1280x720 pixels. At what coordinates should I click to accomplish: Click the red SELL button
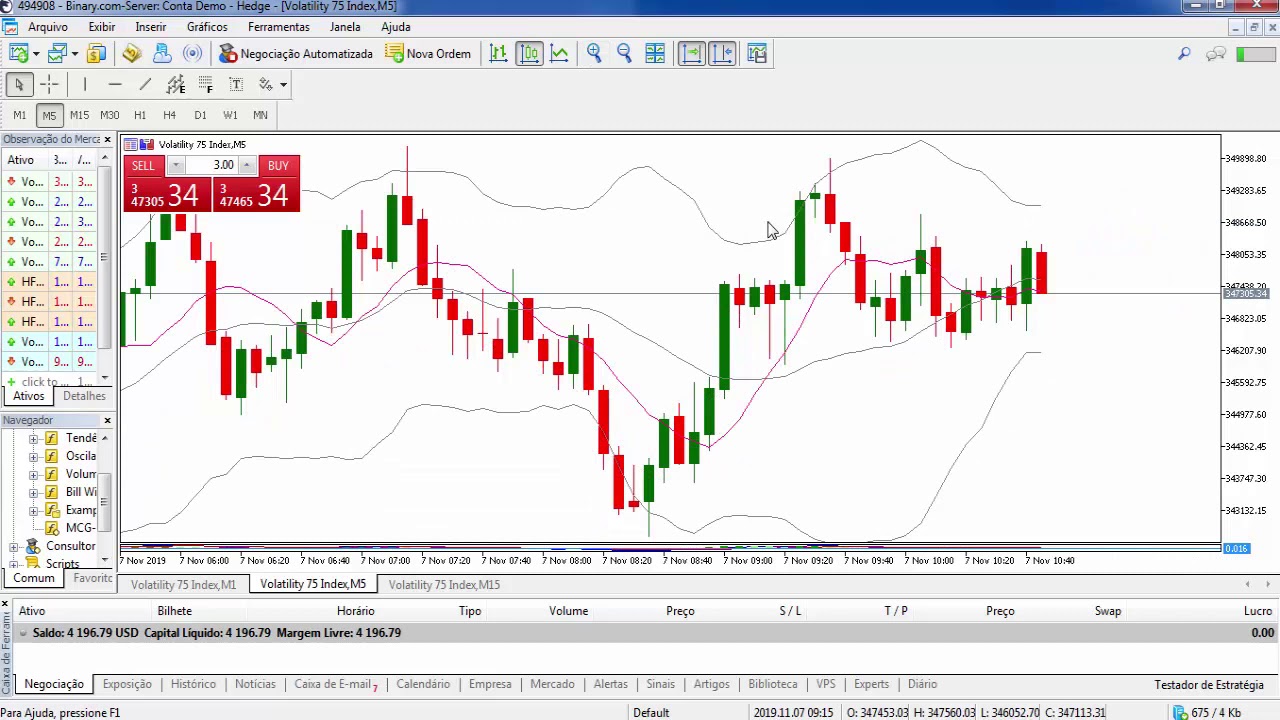(143, 165)
